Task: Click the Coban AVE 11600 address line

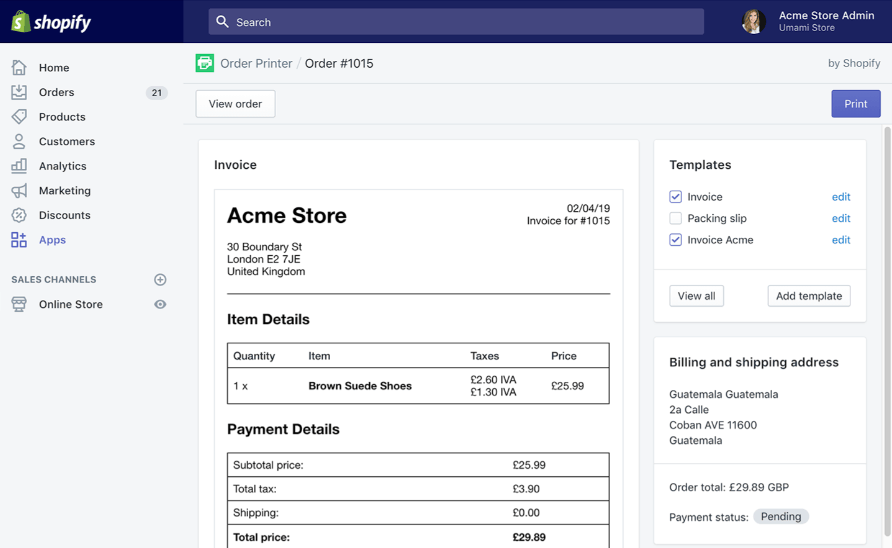Action: tap(713, 425)
